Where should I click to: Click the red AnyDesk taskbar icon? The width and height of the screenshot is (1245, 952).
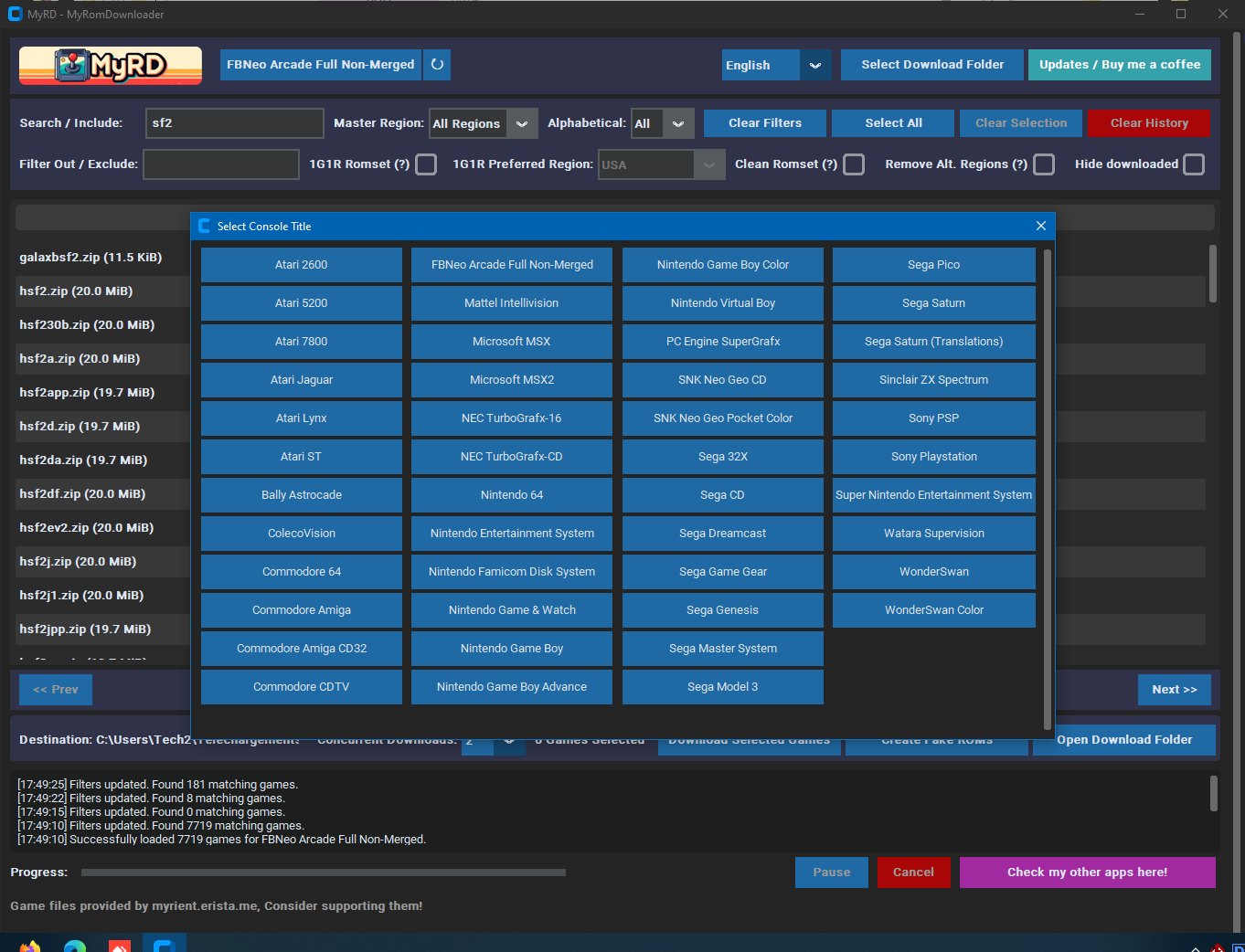pos(120,946)
